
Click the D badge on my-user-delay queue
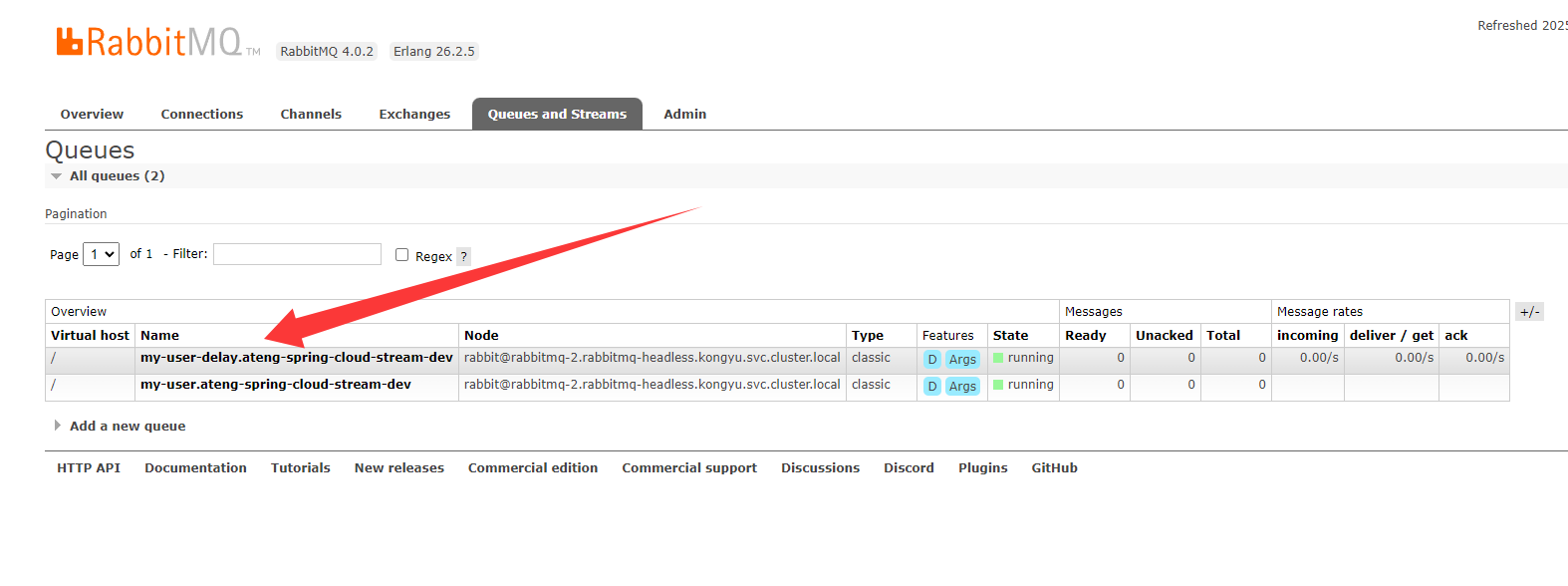click(x=932, y=359)
